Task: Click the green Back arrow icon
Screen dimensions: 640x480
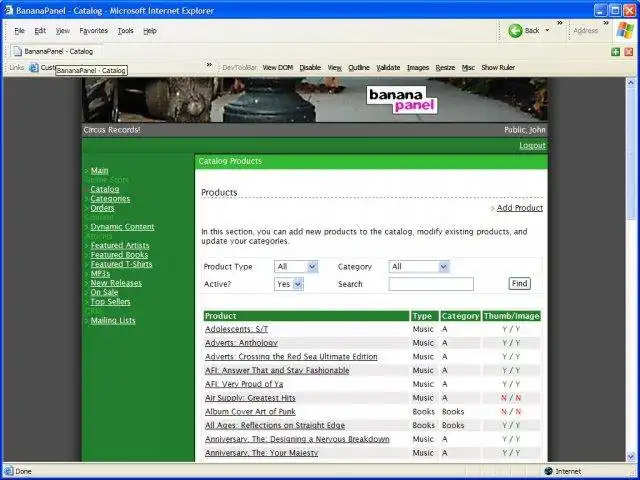Action: (x=515, y=31)
